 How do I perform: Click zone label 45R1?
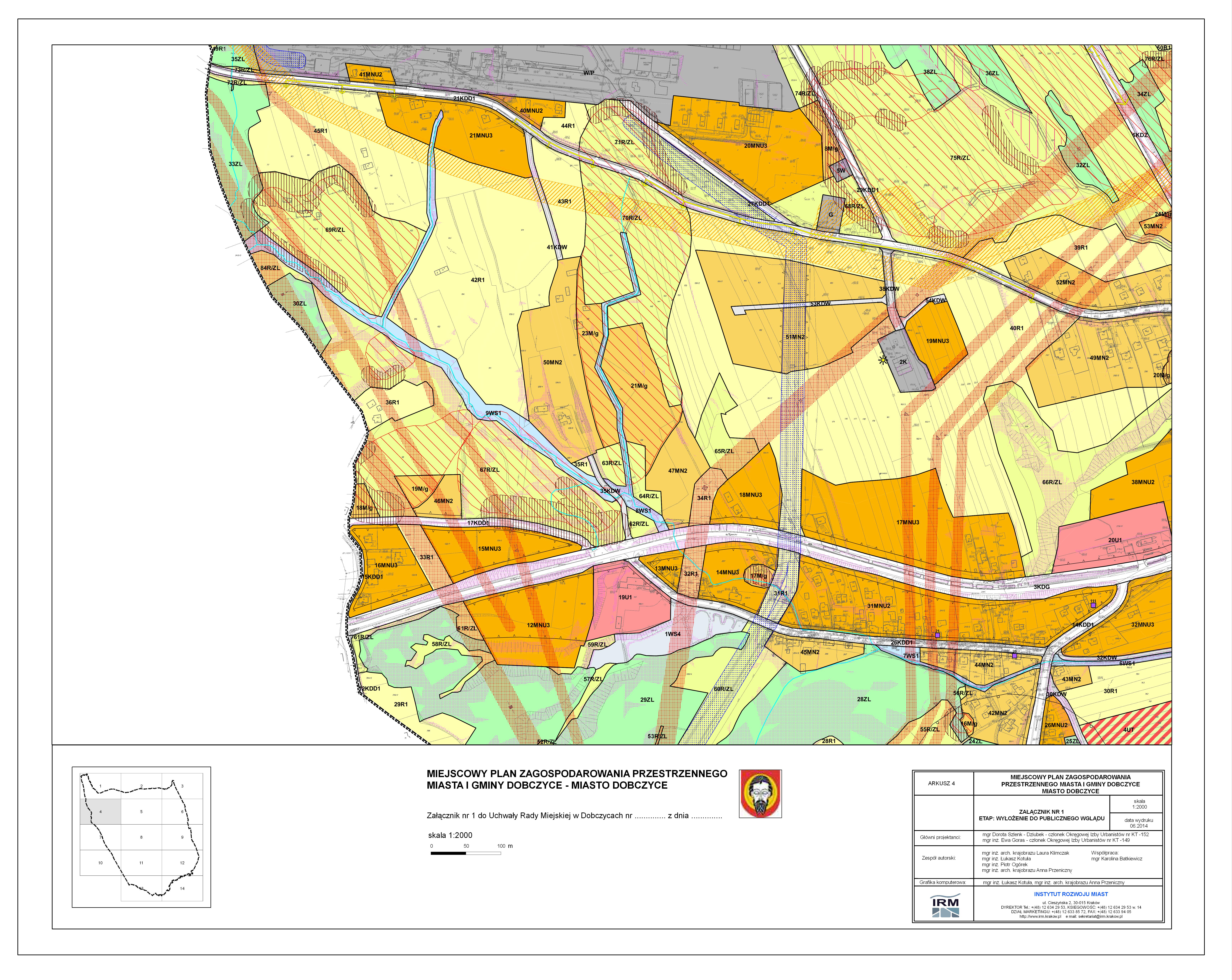[321, 131]
